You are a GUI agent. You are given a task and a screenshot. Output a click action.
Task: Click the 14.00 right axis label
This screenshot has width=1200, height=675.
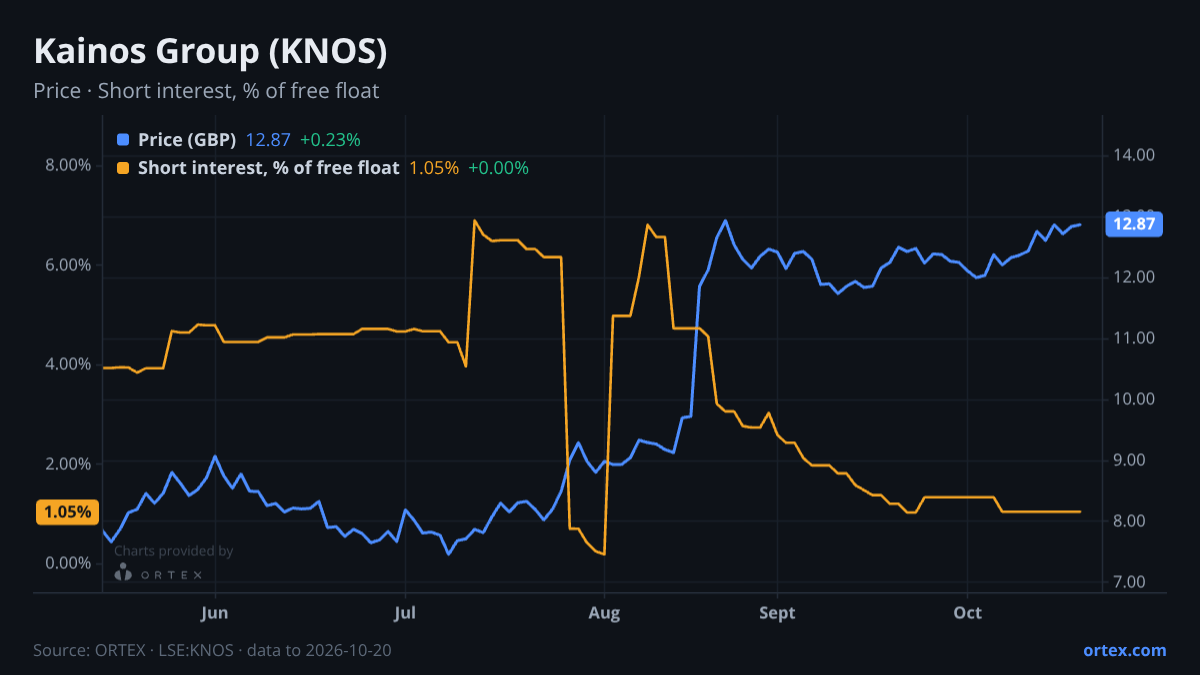(1133, 155)
